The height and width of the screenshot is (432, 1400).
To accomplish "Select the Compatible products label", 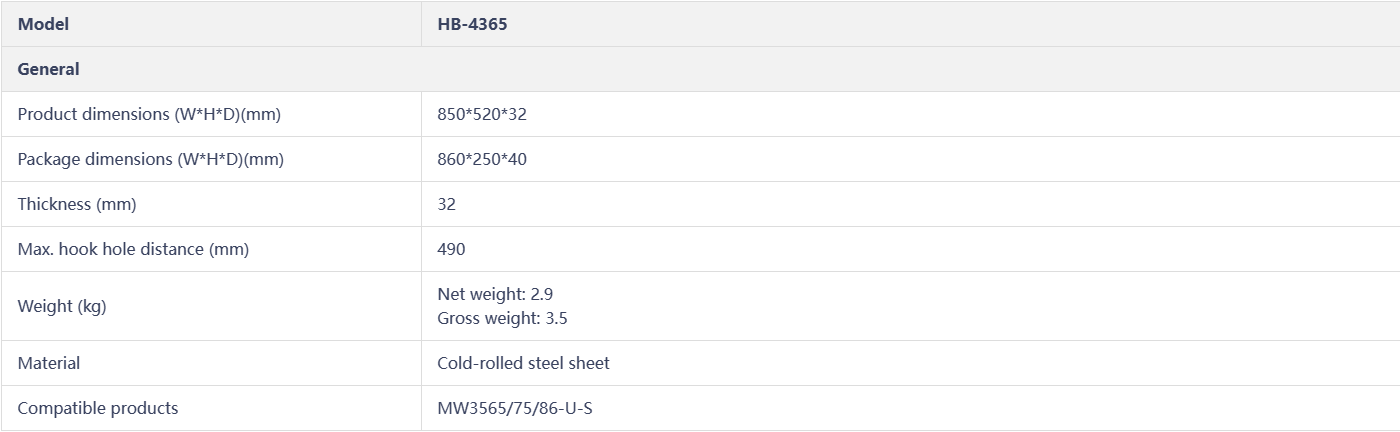I will 98,408.
